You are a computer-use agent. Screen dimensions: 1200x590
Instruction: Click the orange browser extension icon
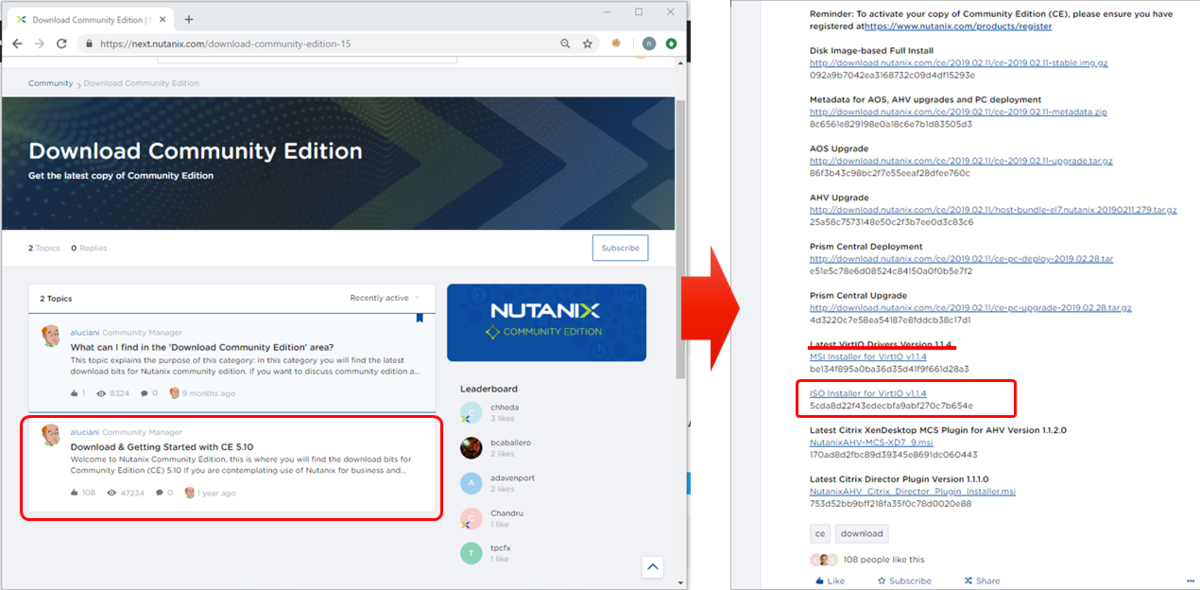point(617,44)
